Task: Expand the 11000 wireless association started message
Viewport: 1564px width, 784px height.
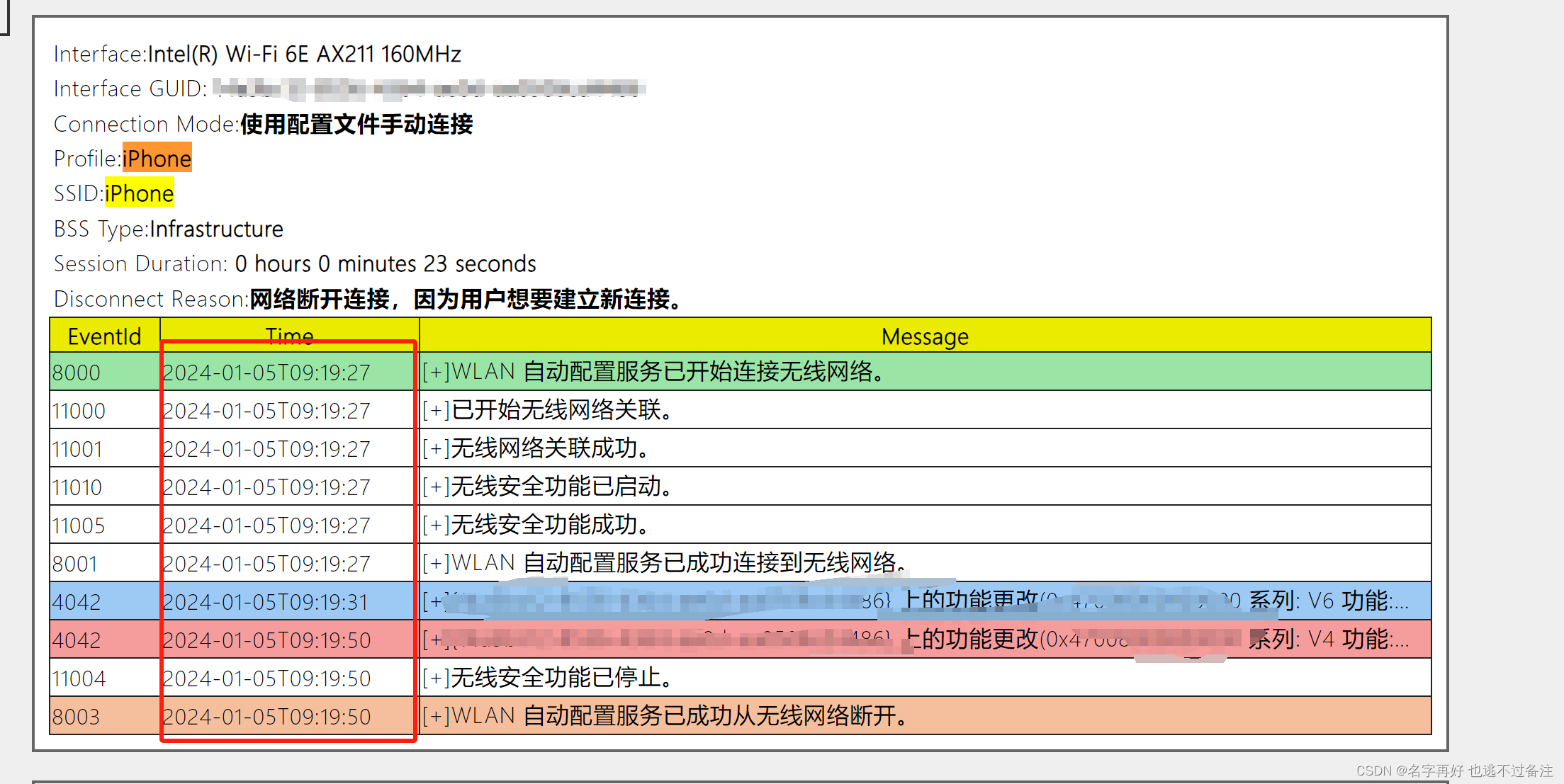Action: (436, 410)
